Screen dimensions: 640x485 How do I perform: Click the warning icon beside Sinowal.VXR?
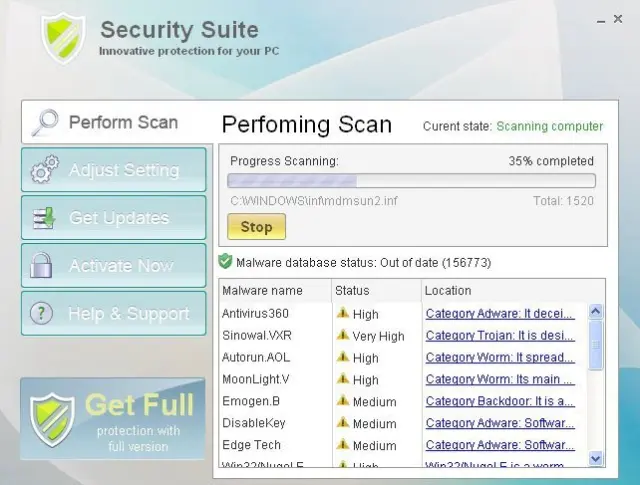coord(342,335)
